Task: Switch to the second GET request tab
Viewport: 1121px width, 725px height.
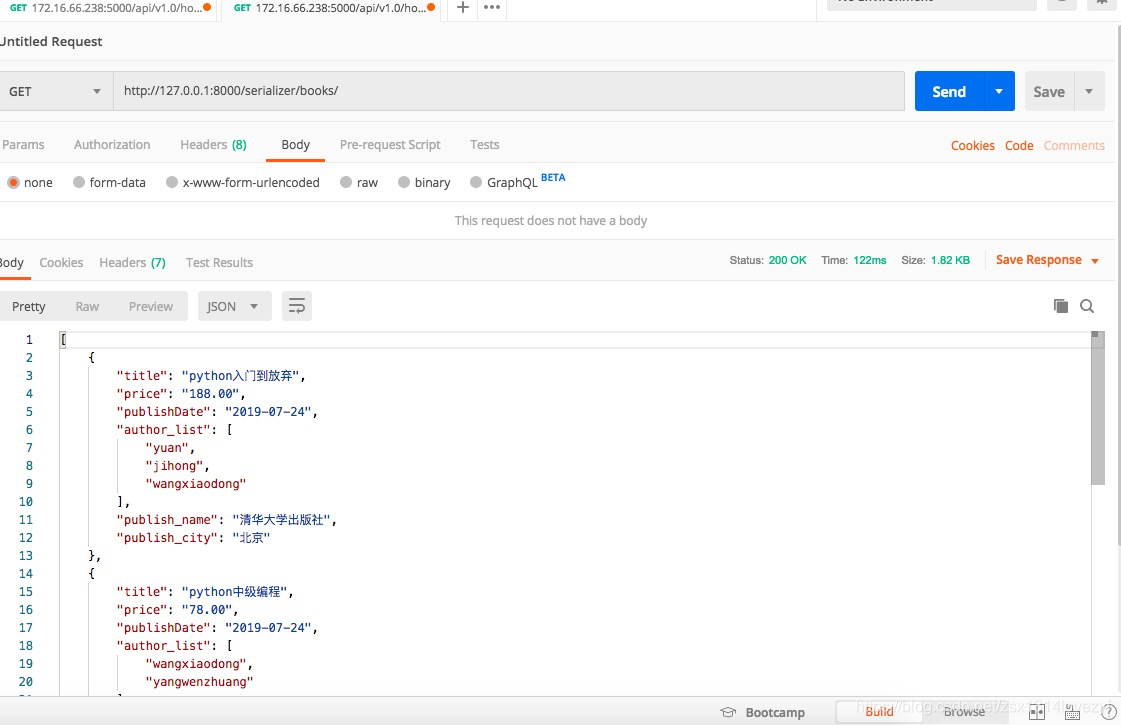Action: coord(333,8)
